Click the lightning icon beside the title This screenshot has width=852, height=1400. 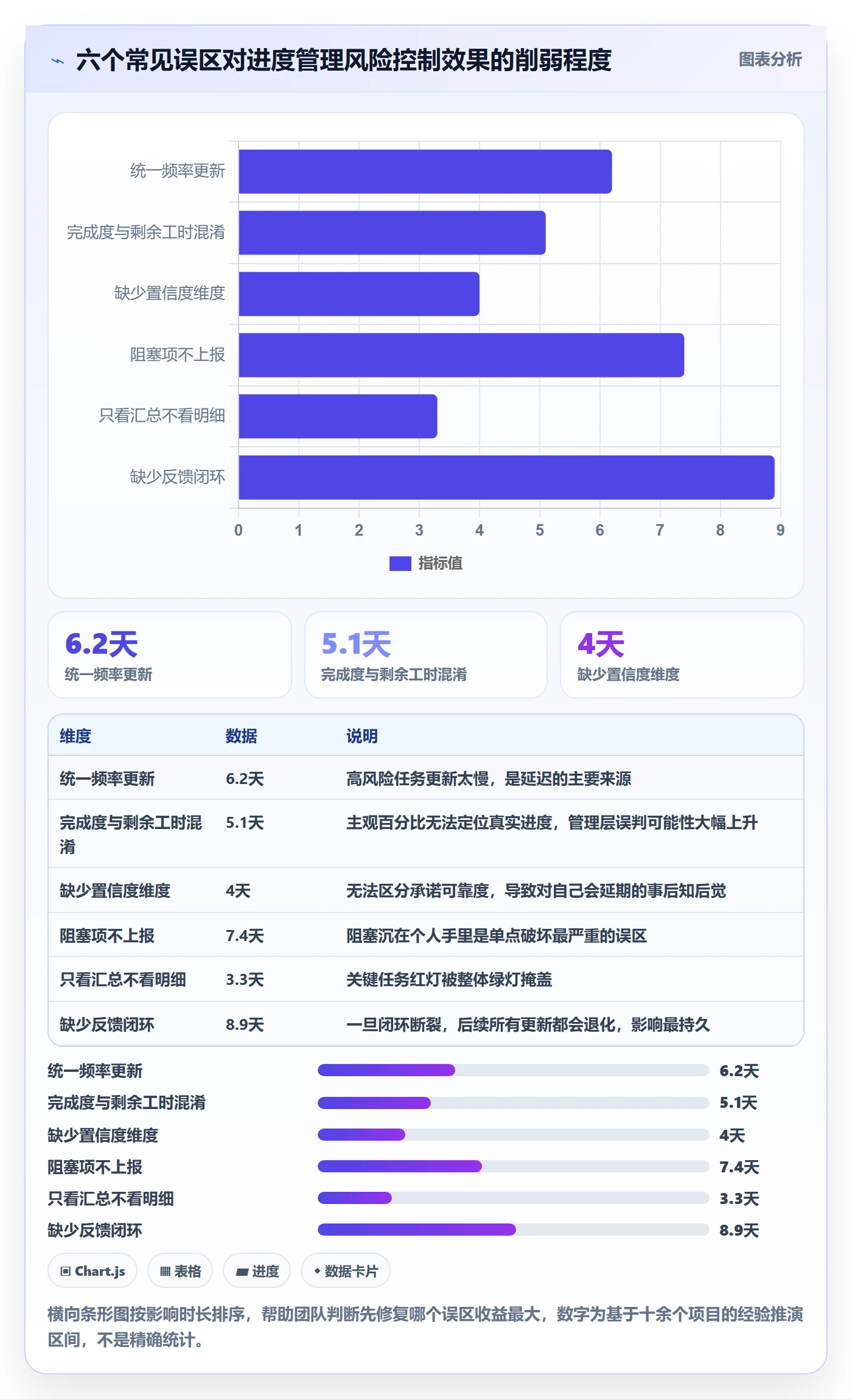click(58, 61)
